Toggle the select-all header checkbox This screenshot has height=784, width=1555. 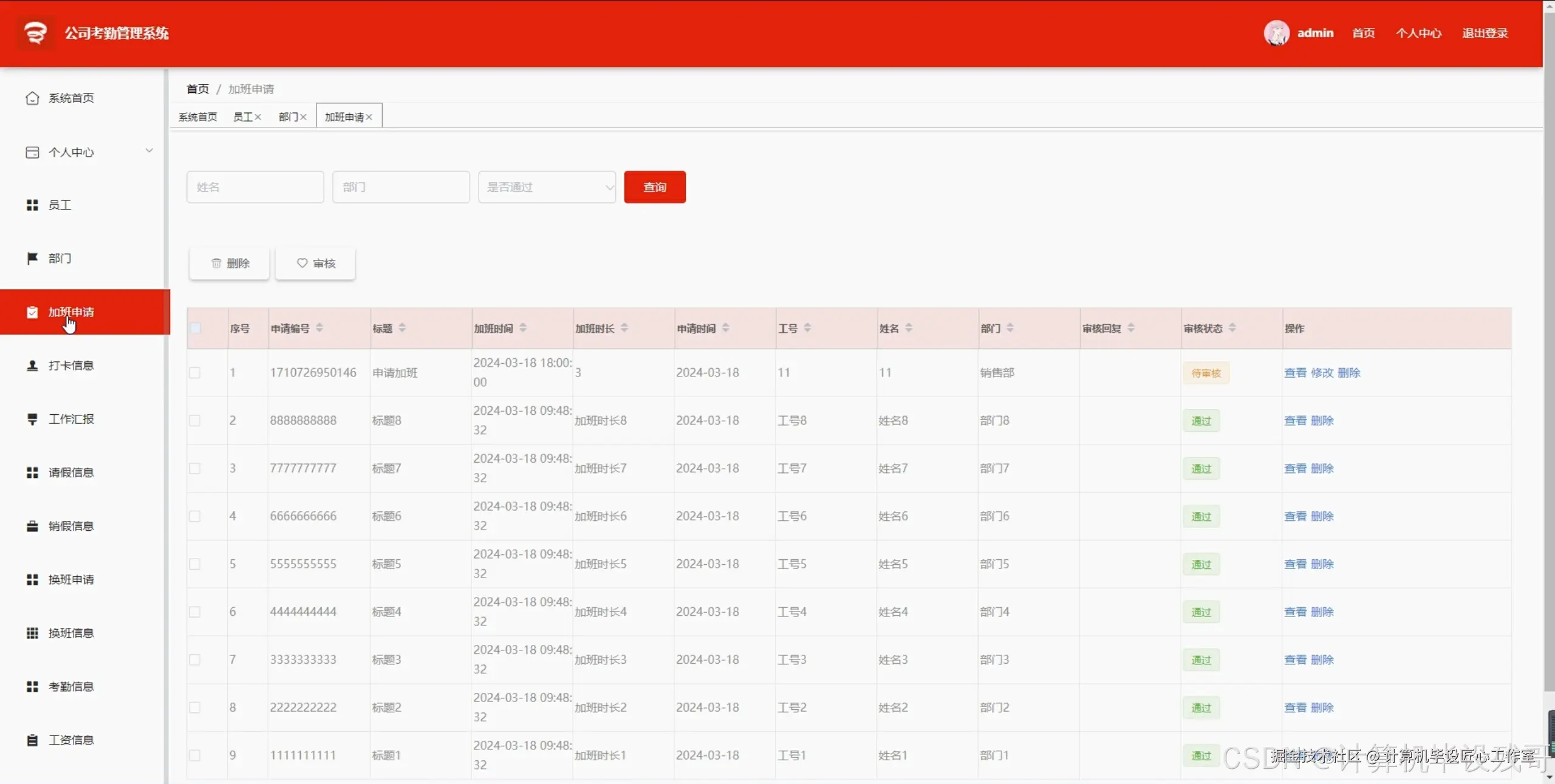(x=195, y=328)
